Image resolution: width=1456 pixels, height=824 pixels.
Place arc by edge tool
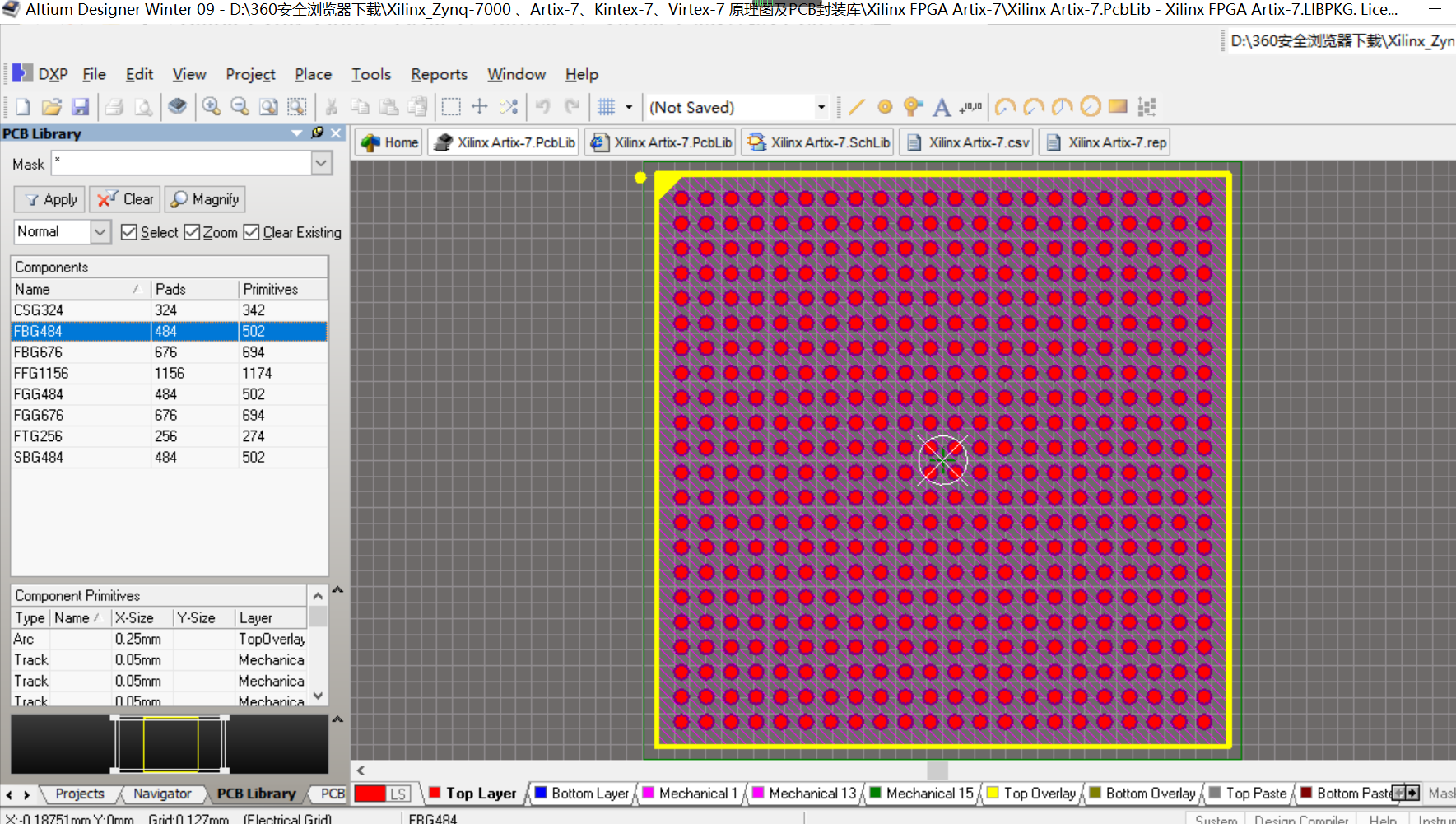(x=1034, y=107)
